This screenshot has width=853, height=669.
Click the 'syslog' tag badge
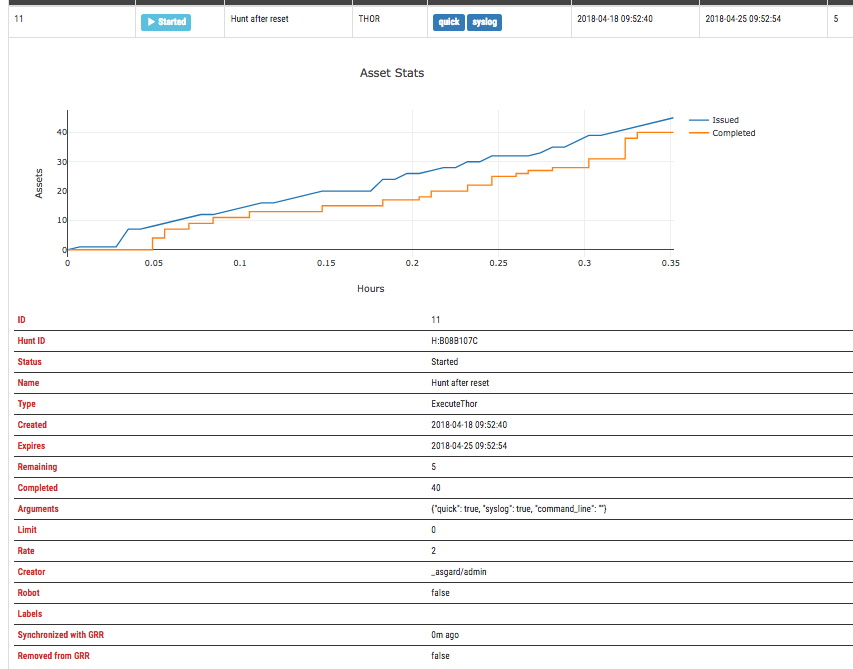pyautogui.click(x=484, y=21)
